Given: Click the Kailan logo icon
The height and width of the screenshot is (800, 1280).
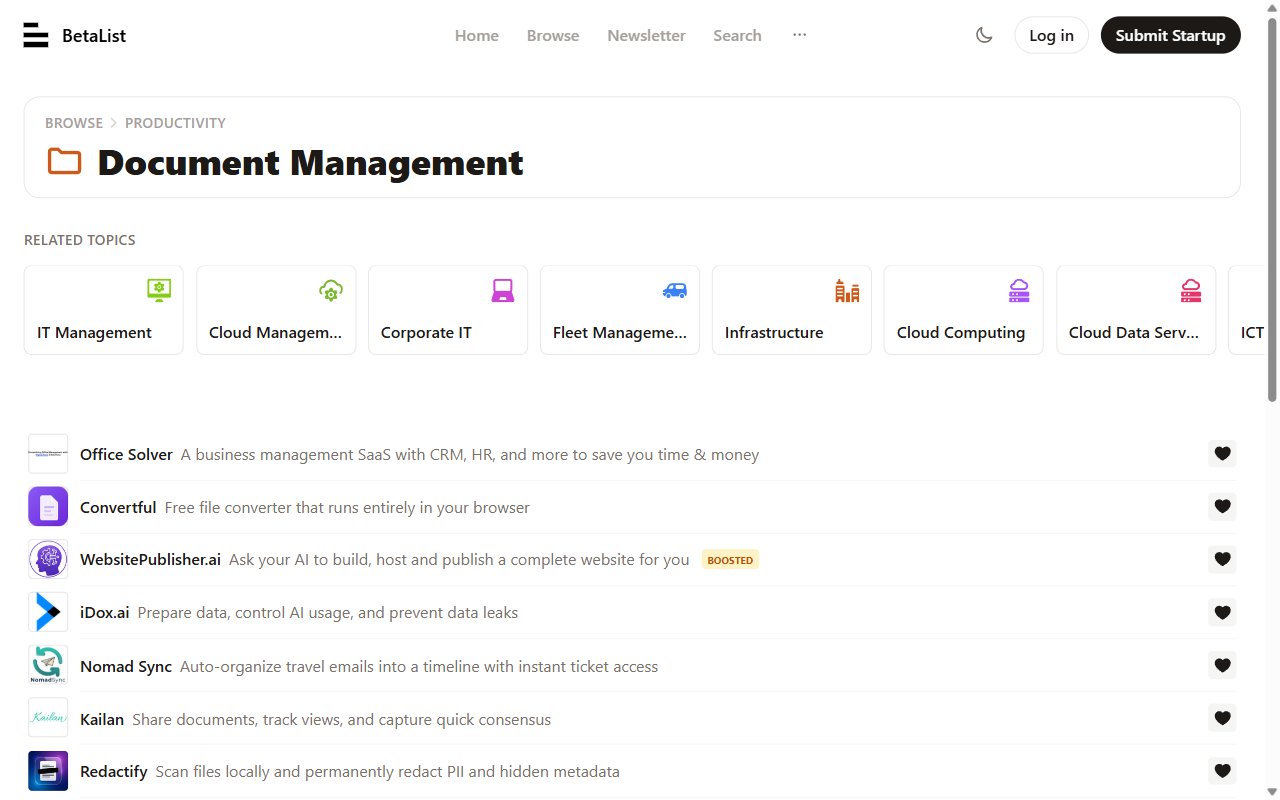Looking at the screenshot, I should (48, 718).
